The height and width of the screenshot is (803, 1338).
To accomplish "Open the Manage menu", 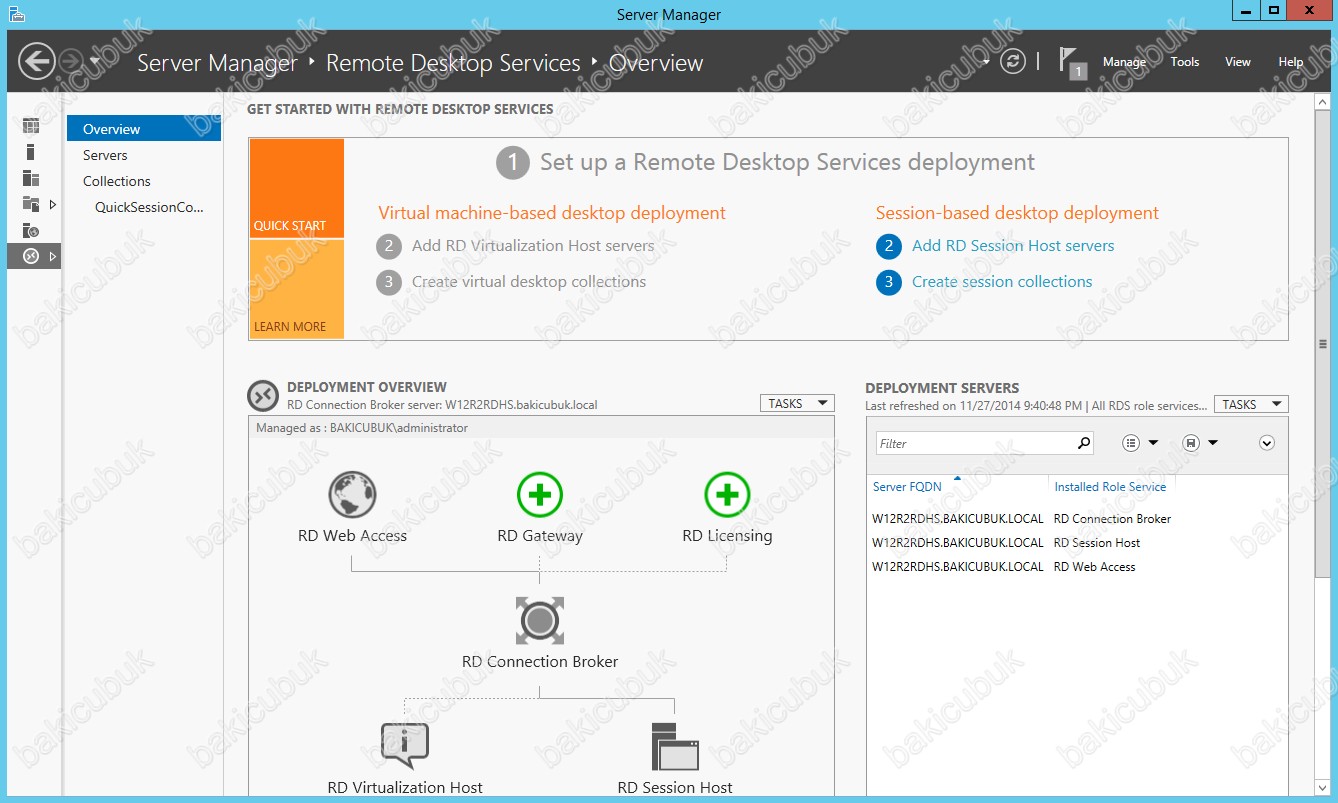I will click(x=1124, y=62).
